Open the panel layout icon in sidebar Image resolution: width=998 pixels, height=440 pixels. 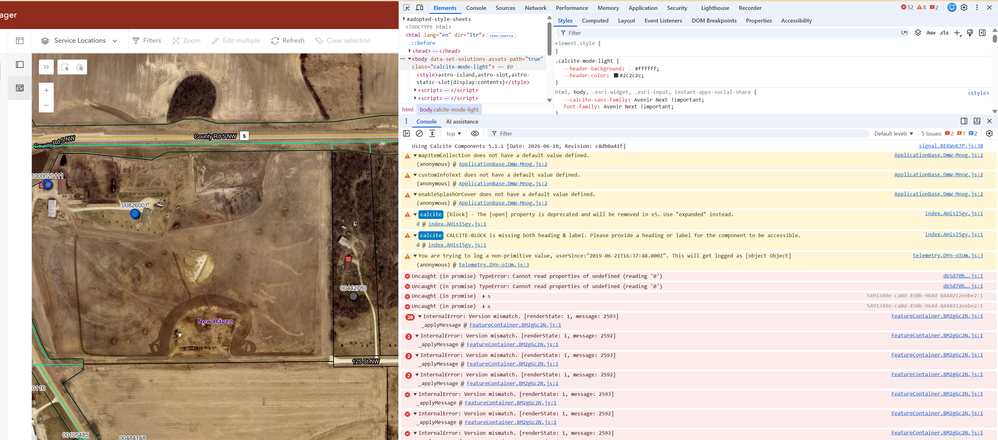pos(20,64)
